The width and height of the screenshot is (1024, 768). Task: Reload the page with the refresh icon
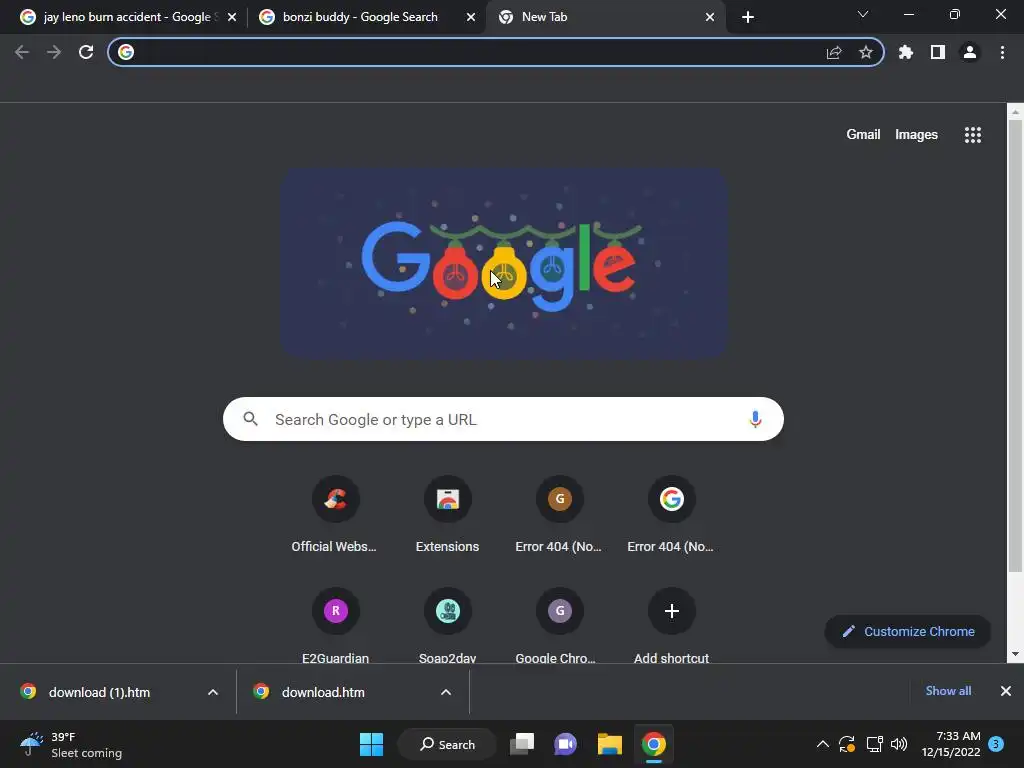(86, 52)
